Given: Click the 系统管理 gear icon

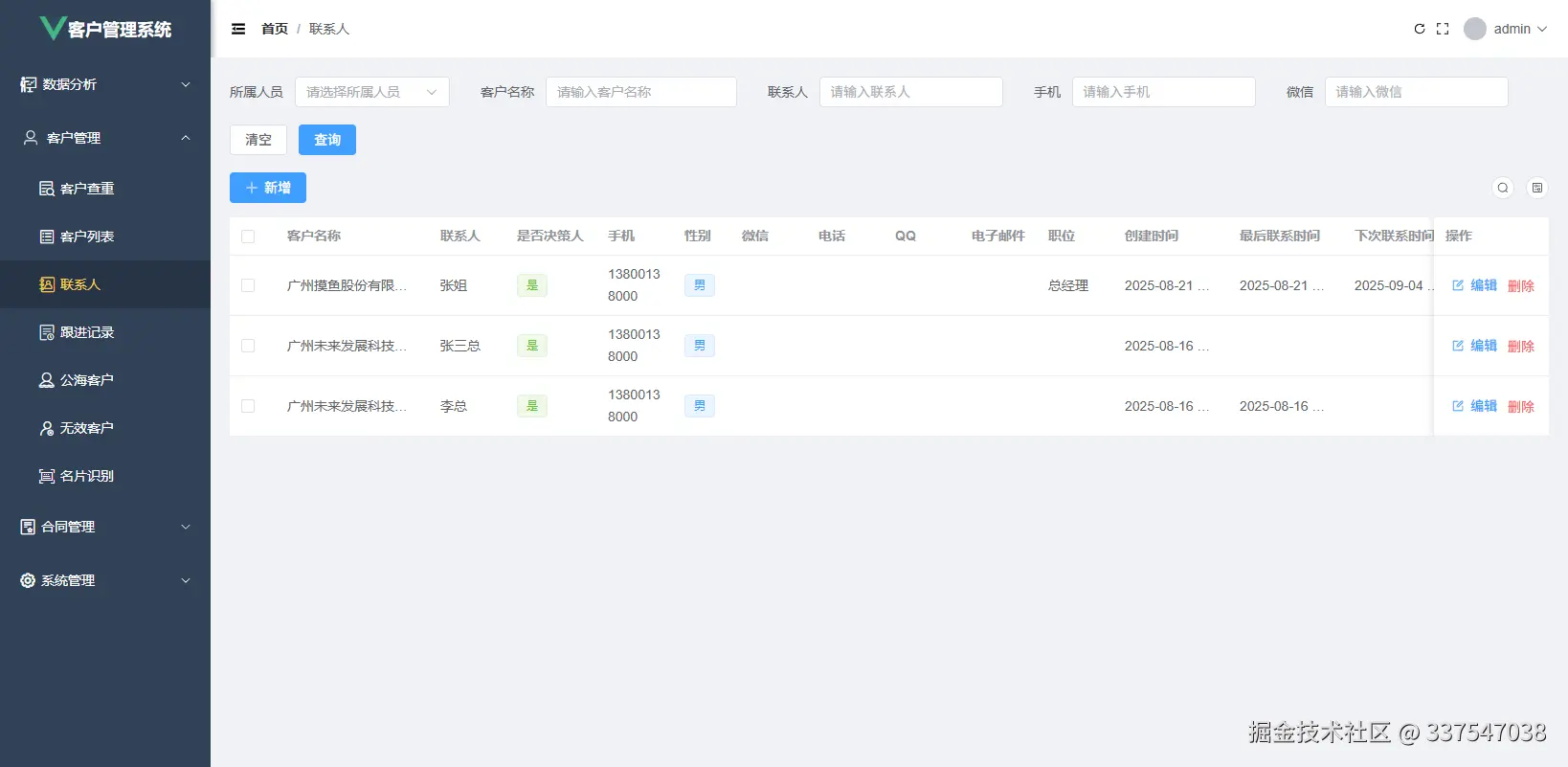Looking at the screenshot, I should click(28, 580).
